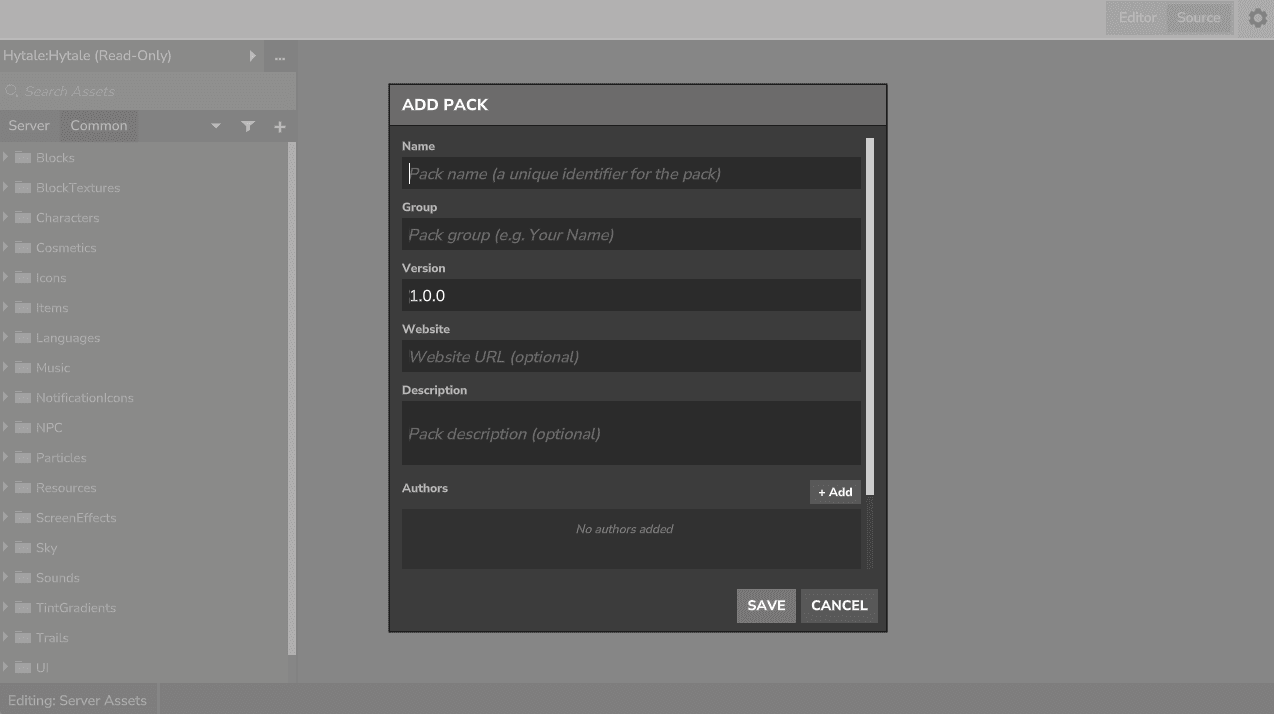Cancel the Add Pack dialog
The height and width of the screenshot is (714, 1274).
click(839, 605)
